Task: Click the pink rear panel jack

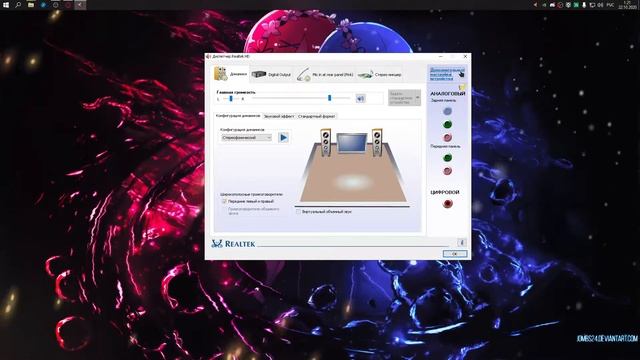Action: click(447, 137)
